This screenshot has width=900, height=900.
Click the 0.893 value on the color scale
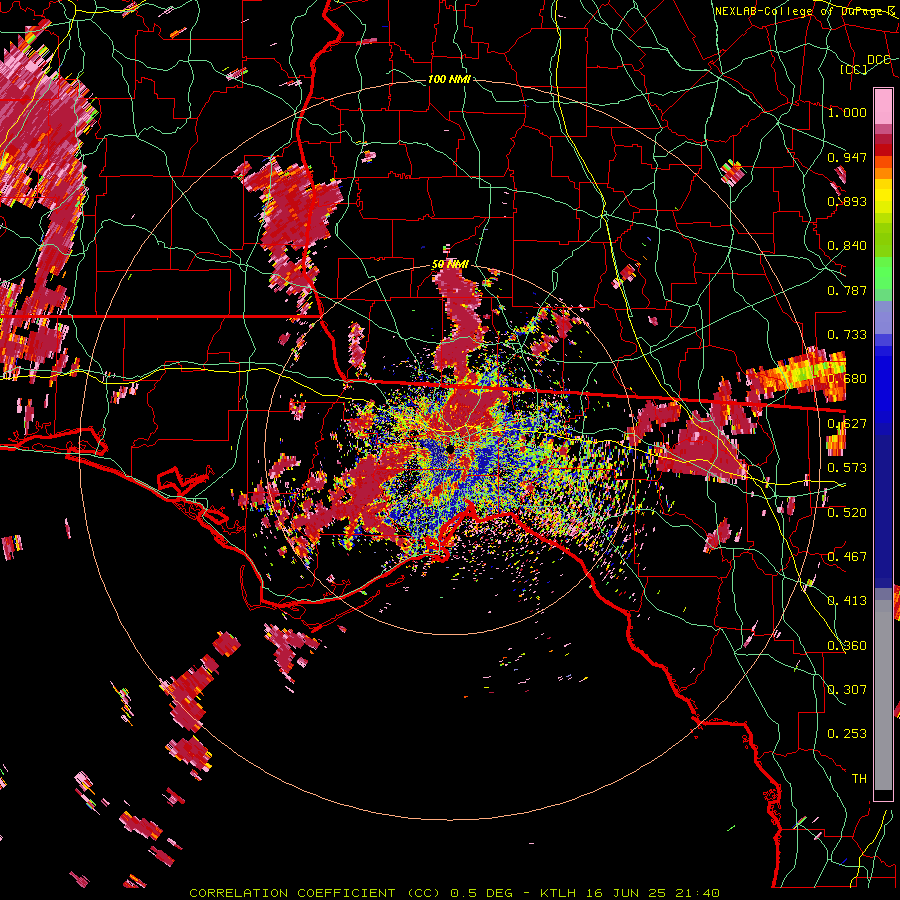tap(847, 201)
